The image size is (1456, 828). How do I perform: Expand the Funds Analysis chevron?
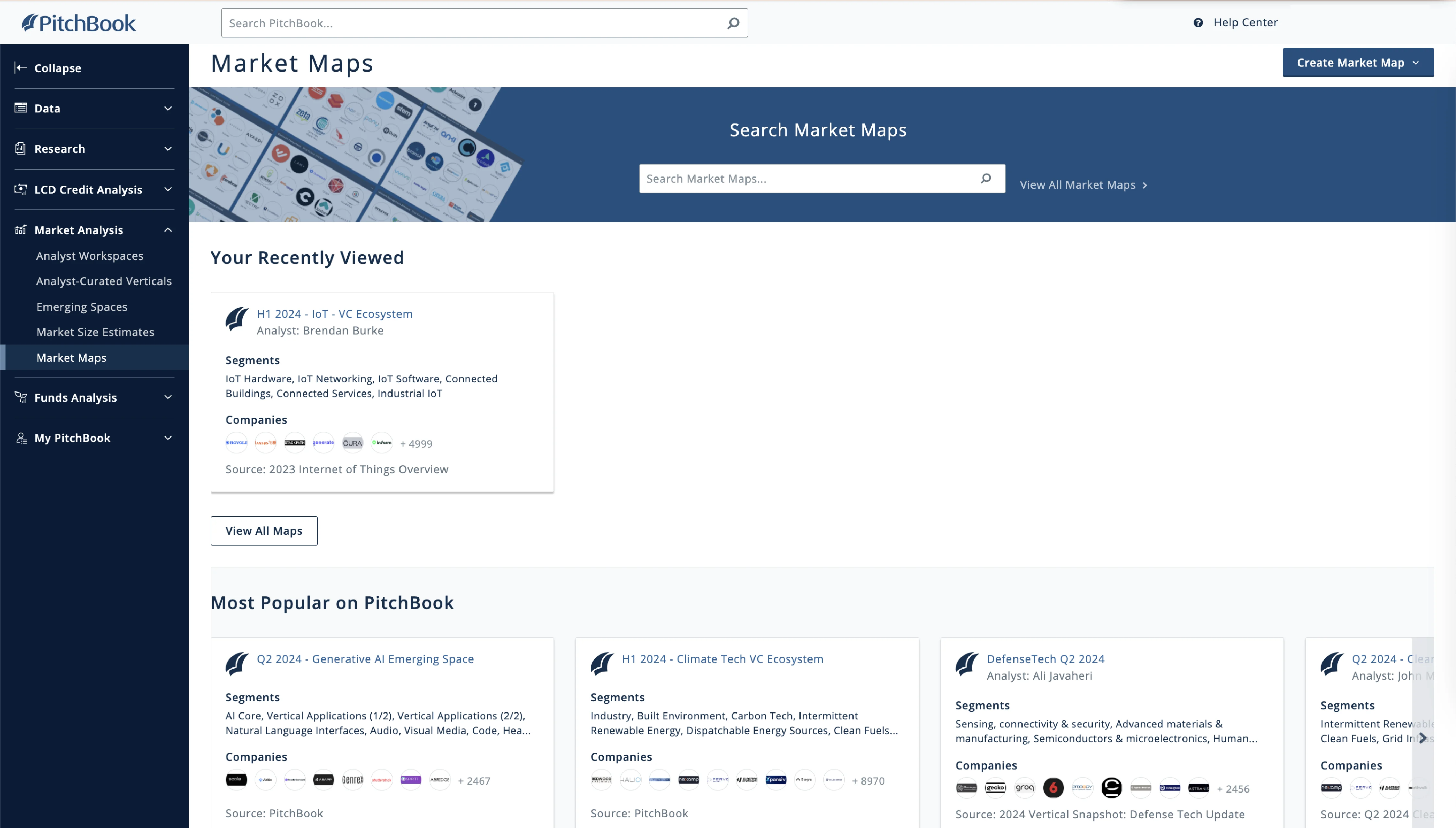[x=168, y=398]
